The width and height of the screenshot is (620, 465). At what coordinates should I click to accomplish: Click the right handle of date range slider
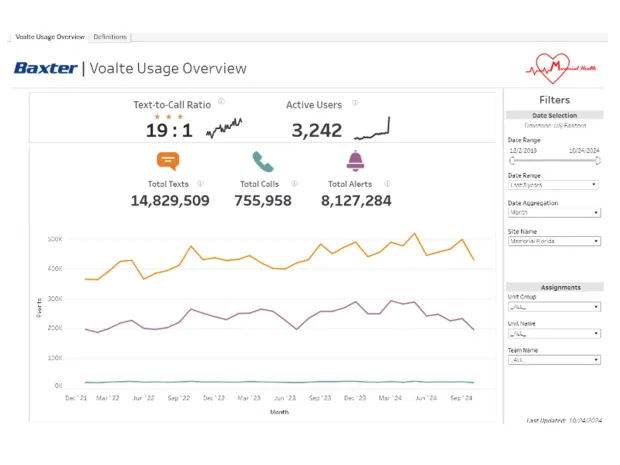tap(598, 161)
